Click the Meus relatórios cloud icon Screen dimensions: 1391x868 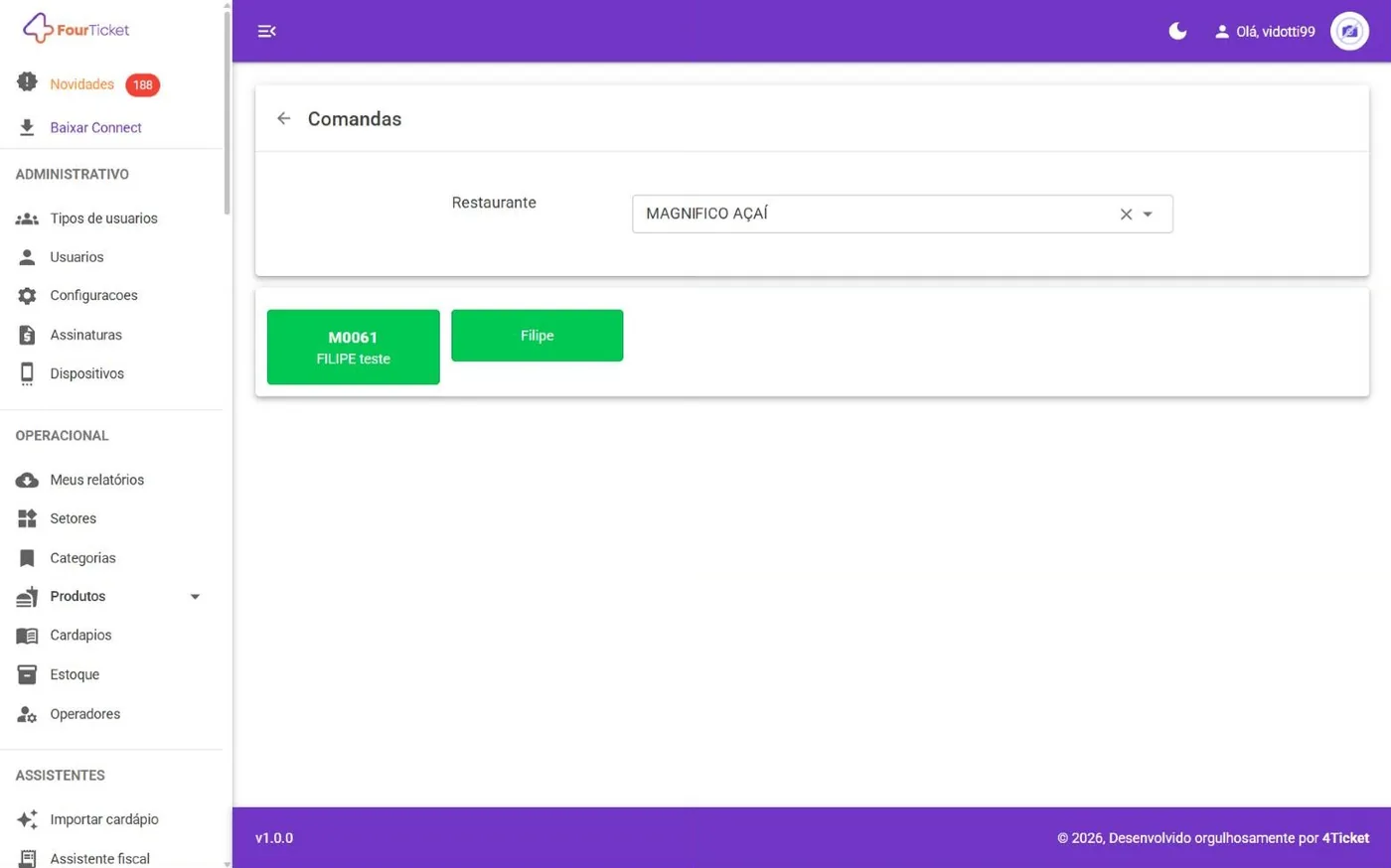tap(27, 480)
